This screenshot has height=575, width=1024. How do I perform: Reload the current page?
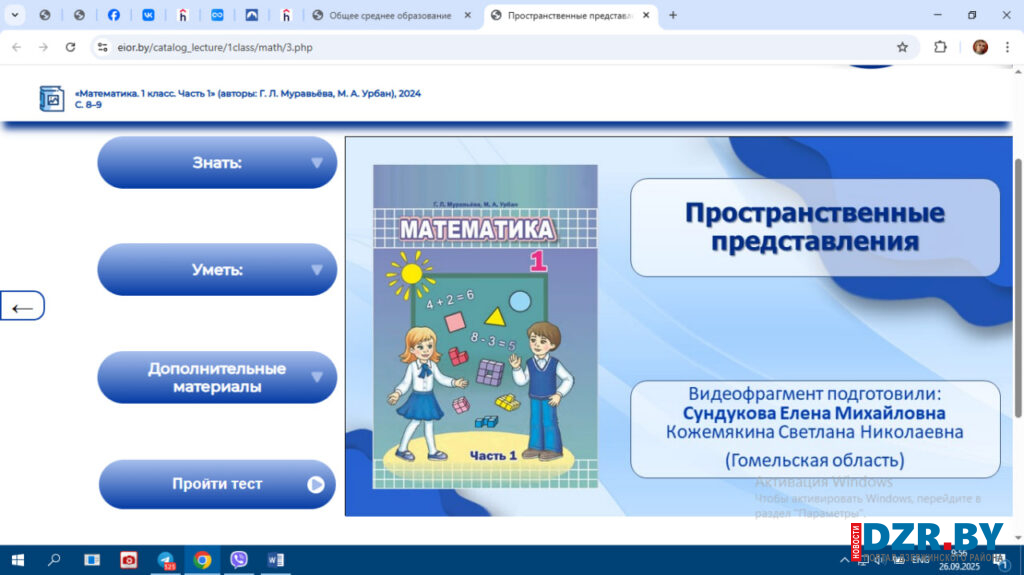pos(71,47)
